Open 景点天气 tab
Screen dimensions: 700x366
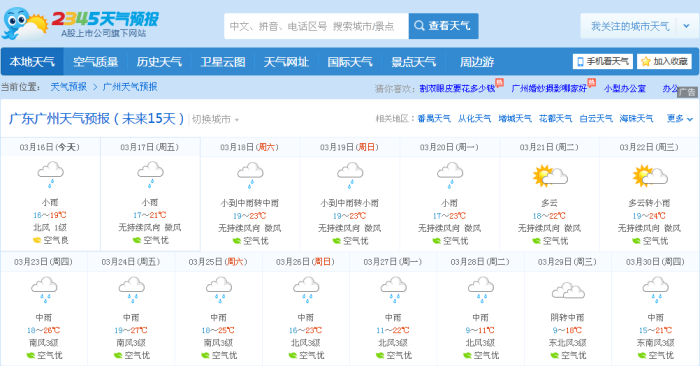(x=413, y=62)
